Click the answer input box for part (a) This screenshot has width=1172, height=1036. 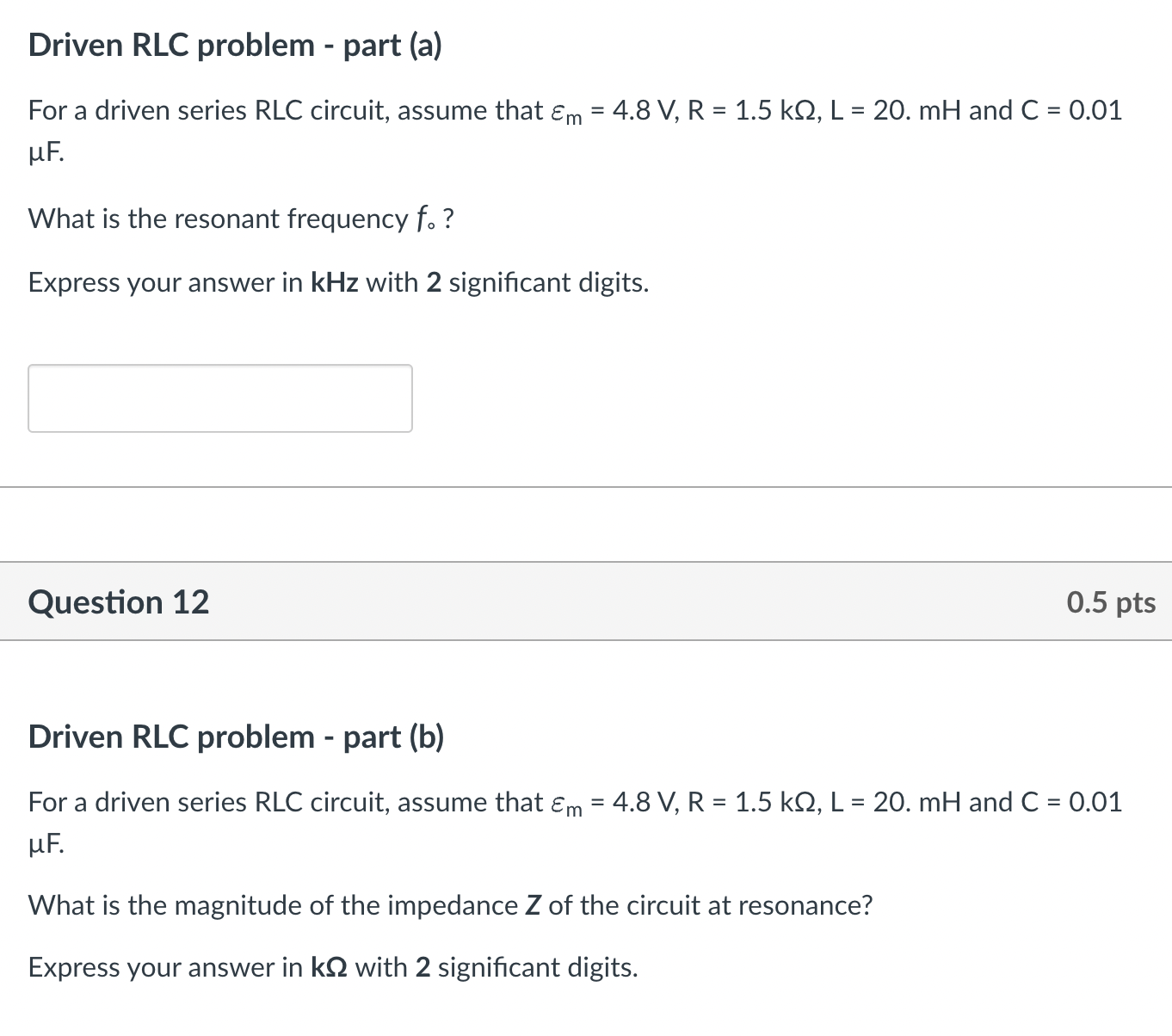click(220, 398)
